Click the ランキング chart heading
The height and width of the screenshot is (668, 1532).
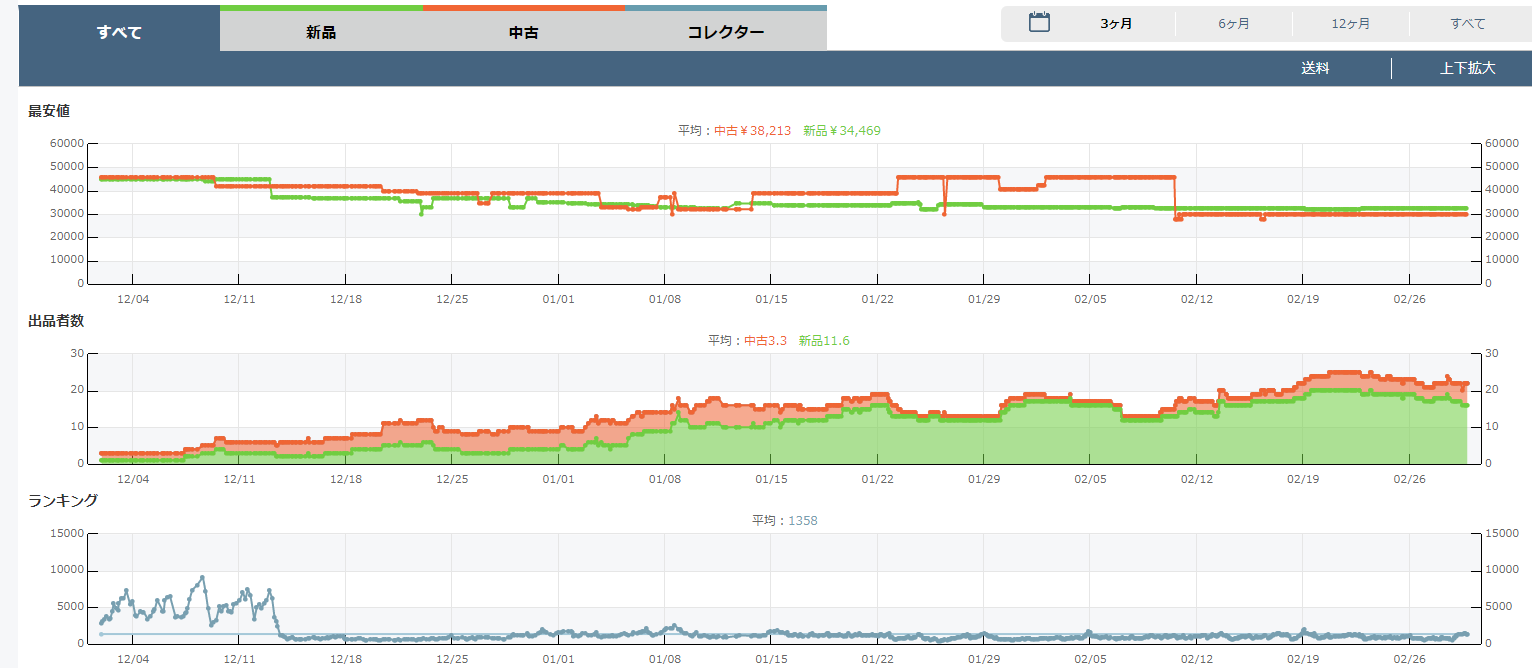pyautogui.click(x=63, y=501)
